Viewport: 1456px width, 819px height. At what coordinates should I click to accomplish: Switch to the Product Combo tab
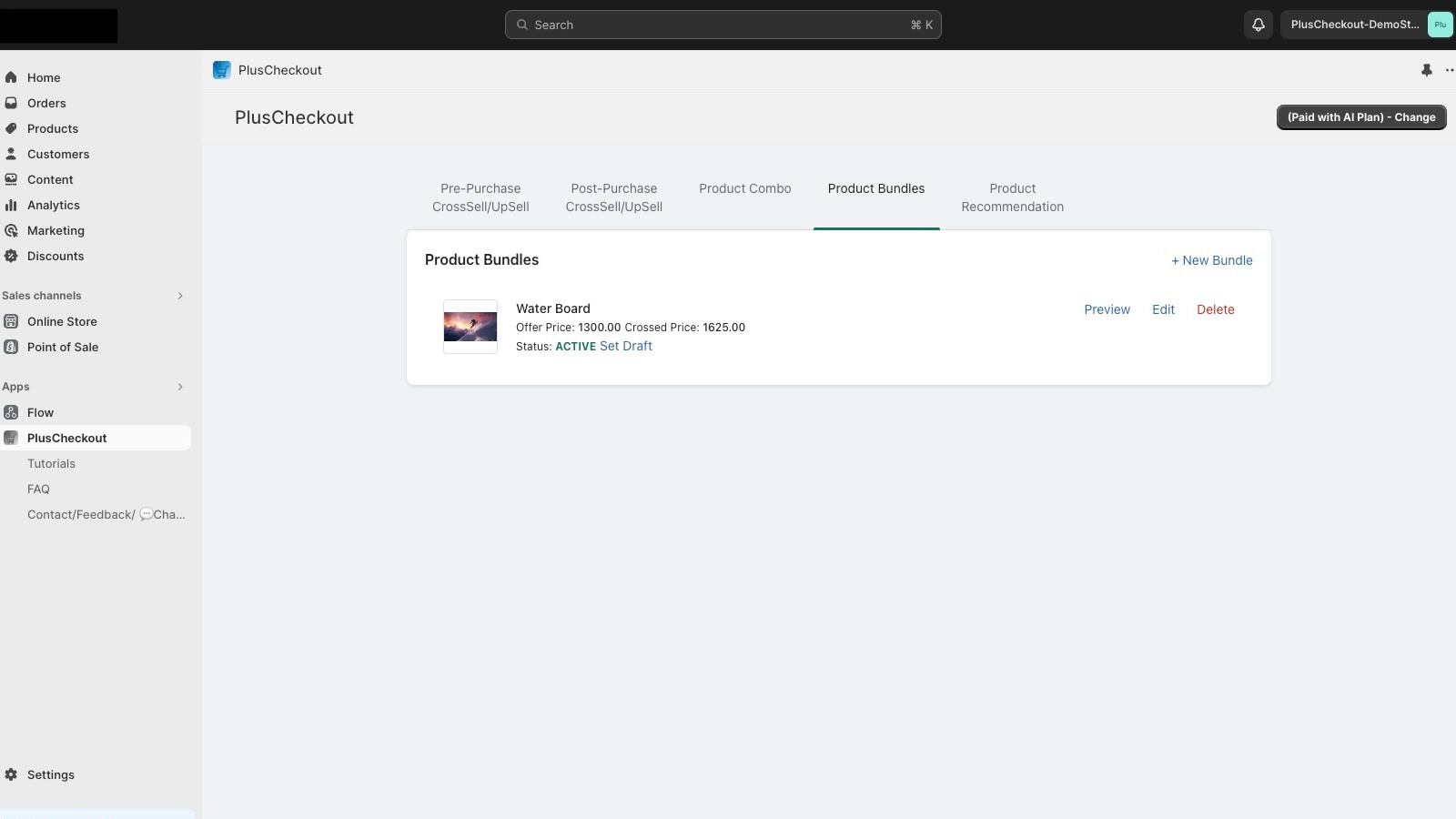point(744,188)
